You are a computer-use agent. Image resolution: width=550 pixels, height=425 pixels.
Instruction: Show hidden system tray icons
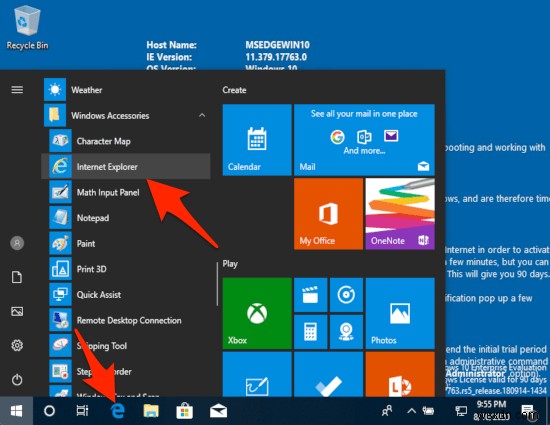[x=411, y=411]
